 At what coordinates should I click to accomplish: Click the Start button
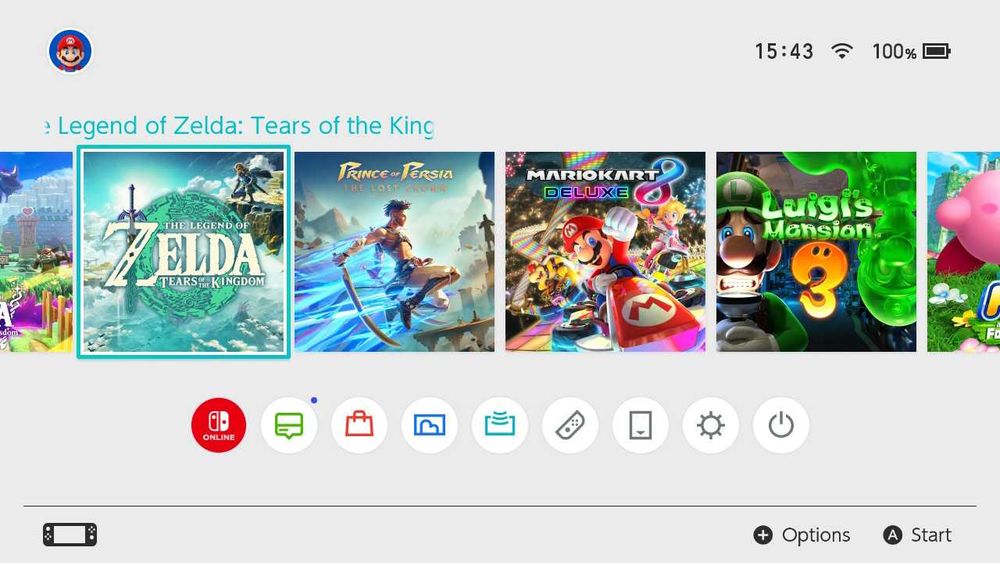click(x=917, y=535)
